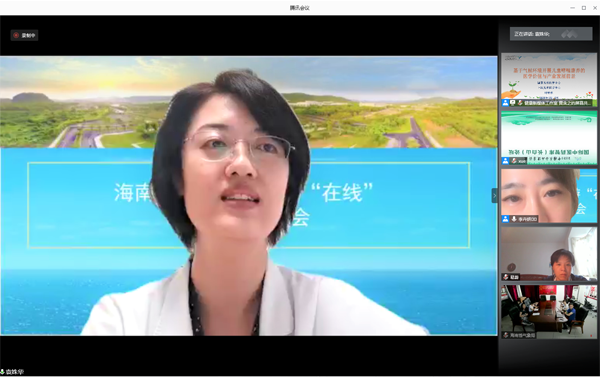
Task: Click the blue person icon on the close-up face thumbnail
Action: (505, 219)
